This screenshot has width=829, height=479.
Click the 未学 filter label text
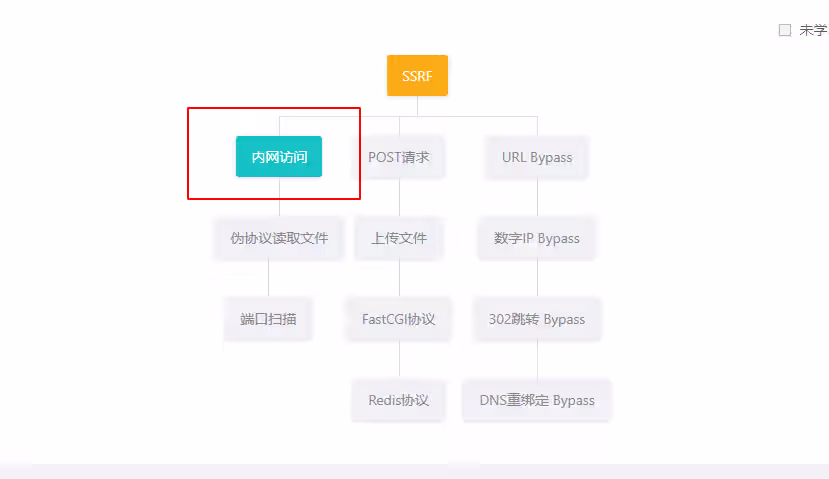pos(812,30)
